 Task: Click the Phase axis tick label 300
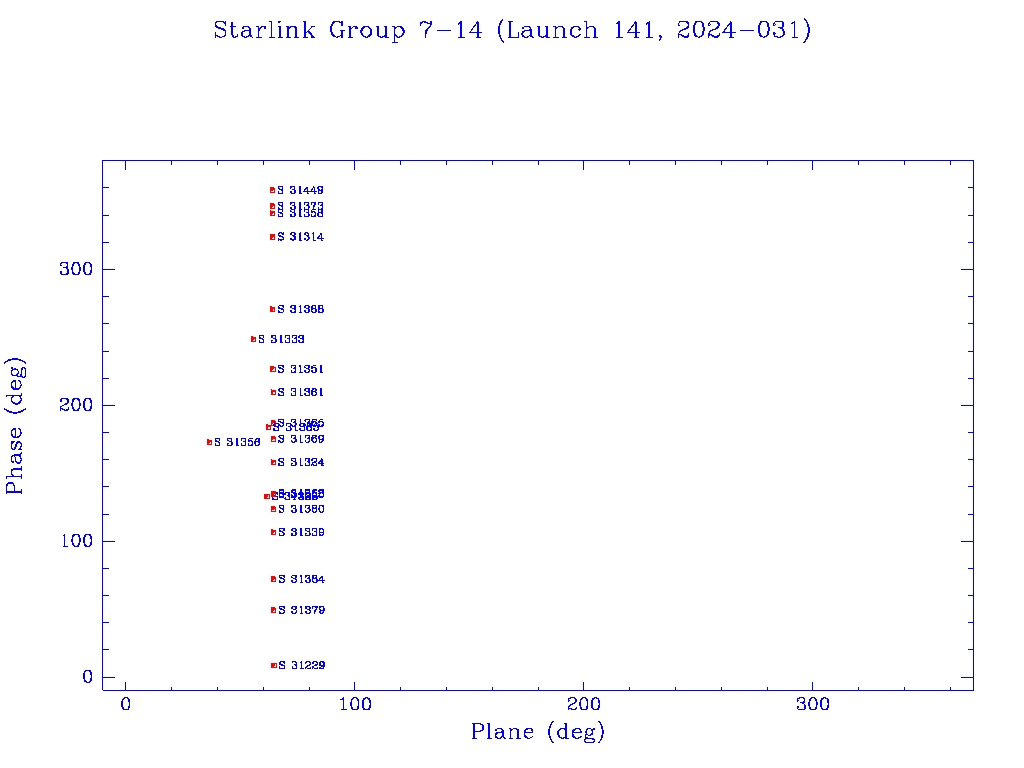[76, 269]
